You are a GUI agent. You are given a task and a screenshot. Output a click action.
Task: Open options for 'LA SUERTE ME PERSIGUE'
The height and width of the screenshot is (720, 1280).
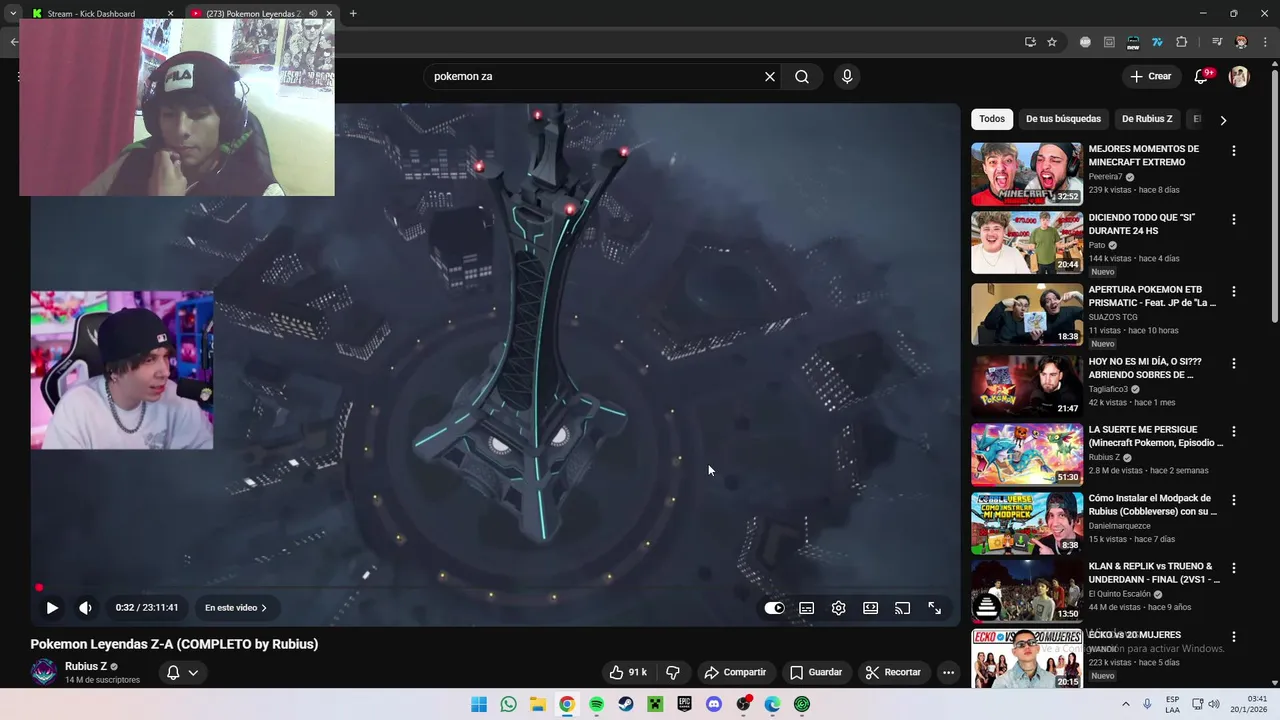(x=1234, y=431)
